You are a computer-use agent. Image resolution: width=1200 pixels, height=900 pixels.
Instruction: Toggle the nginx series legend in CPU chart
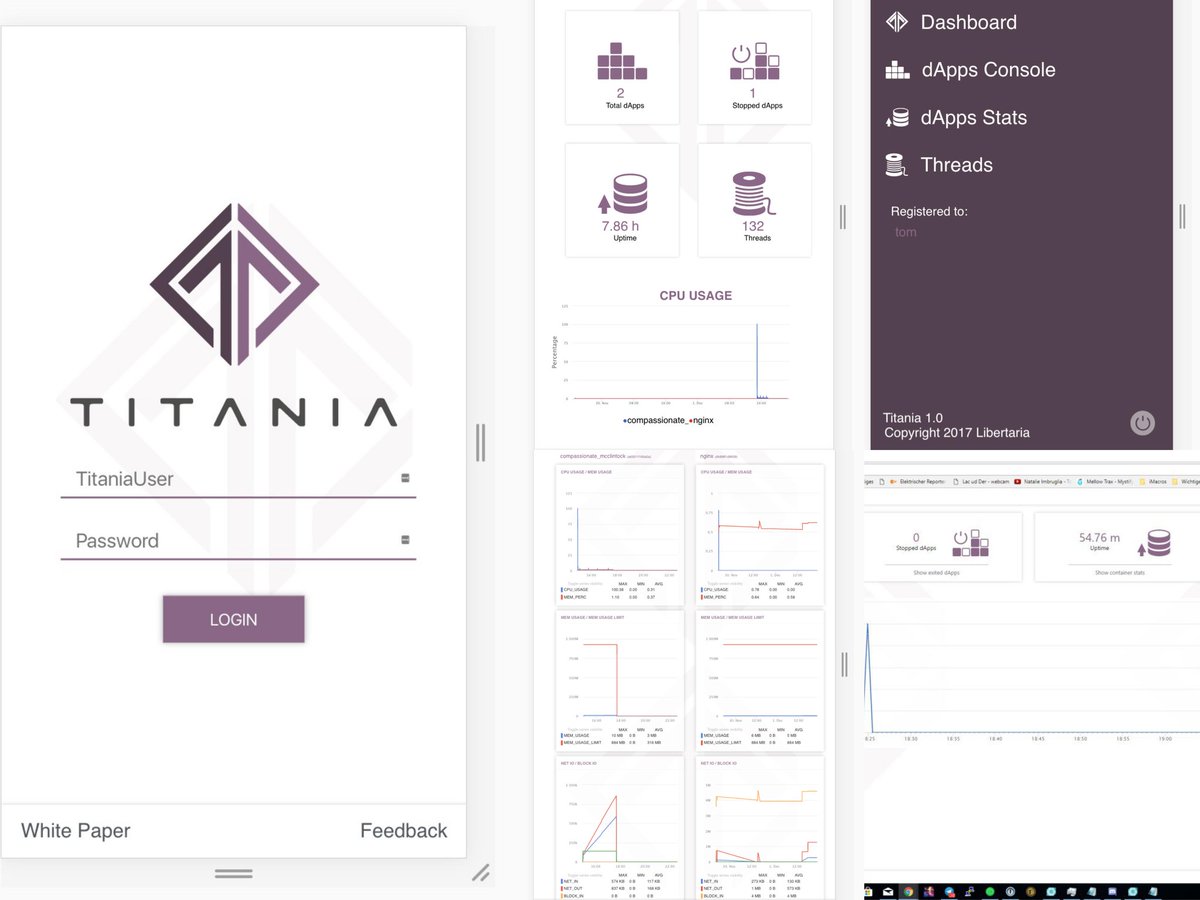(700, 421)
